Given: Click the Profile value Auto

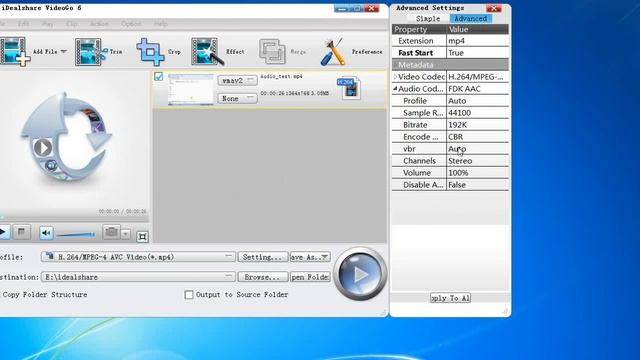Looking at the screenshot, I should click(478, 101).
